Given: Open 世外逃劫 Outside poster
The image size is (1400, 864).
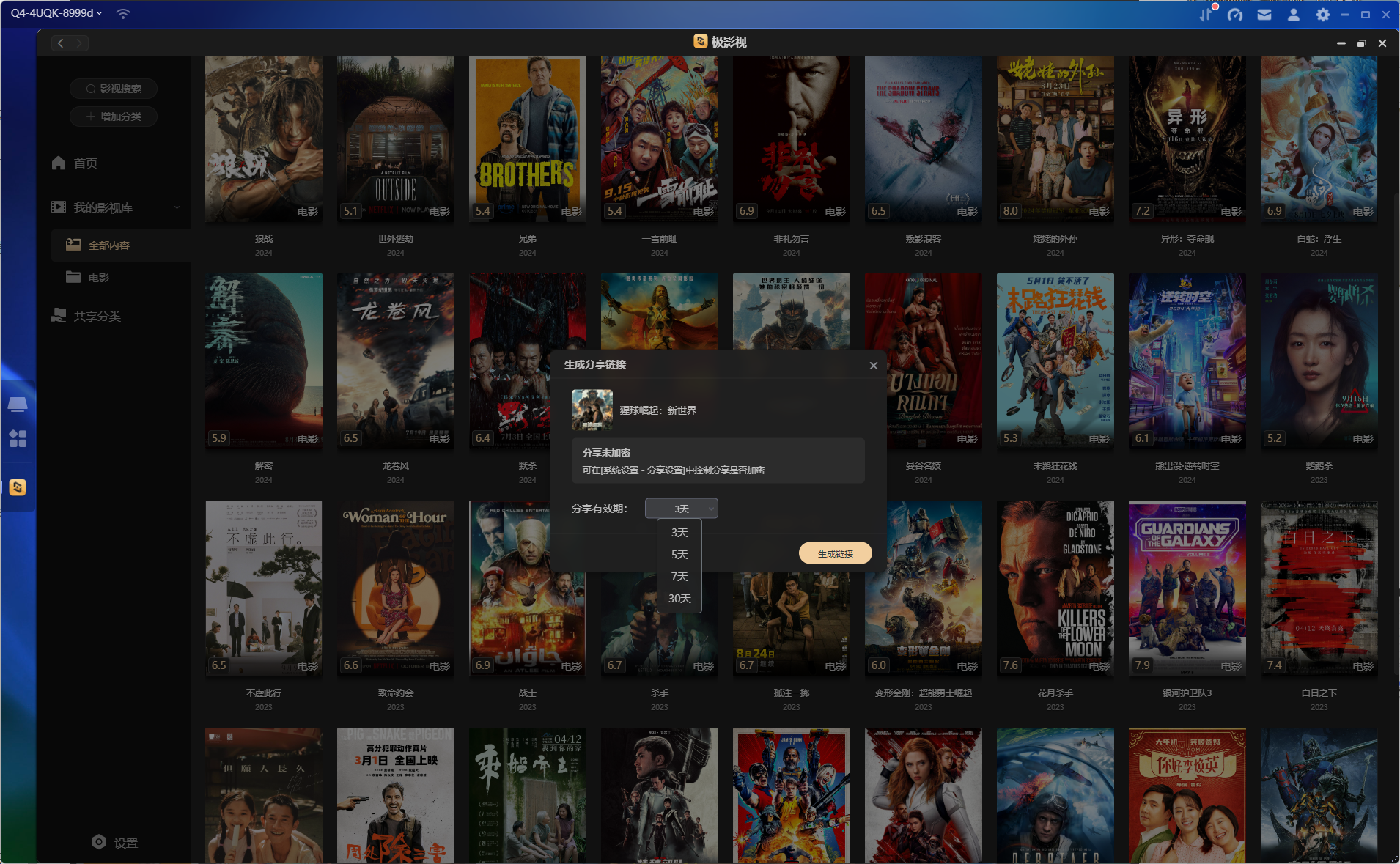Looking at the screenshot, I should tap(396, 139).
